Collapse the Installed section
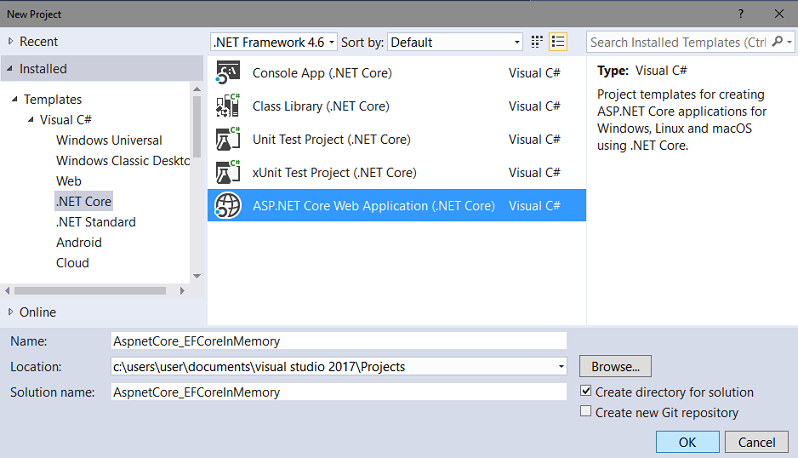 (10, 68)
